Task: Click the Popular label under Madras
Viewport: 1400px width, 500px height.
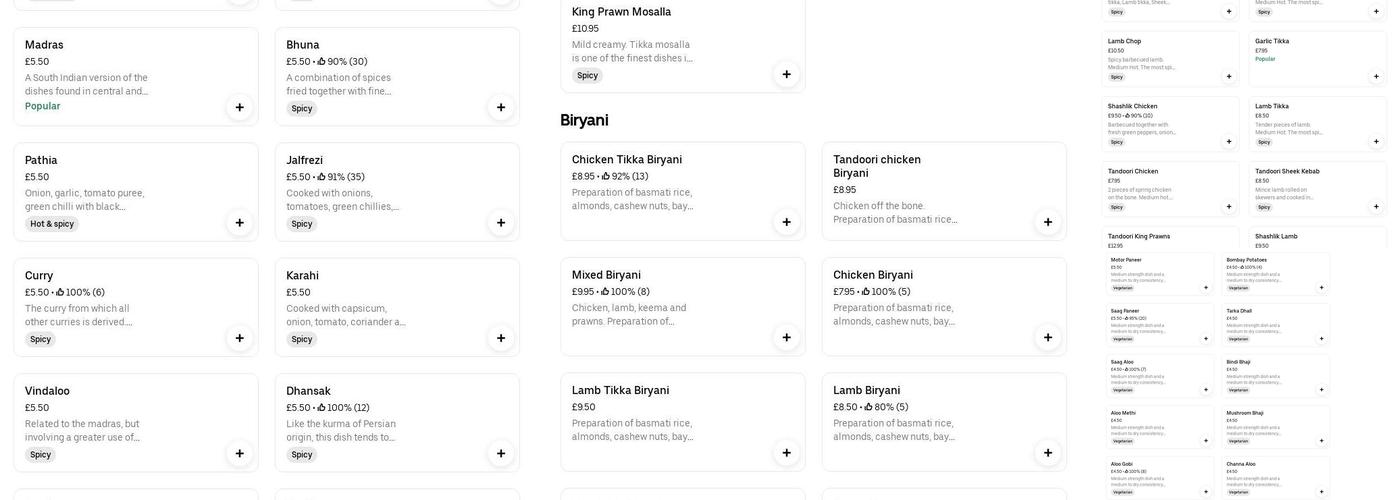Action: pos(42,106)
